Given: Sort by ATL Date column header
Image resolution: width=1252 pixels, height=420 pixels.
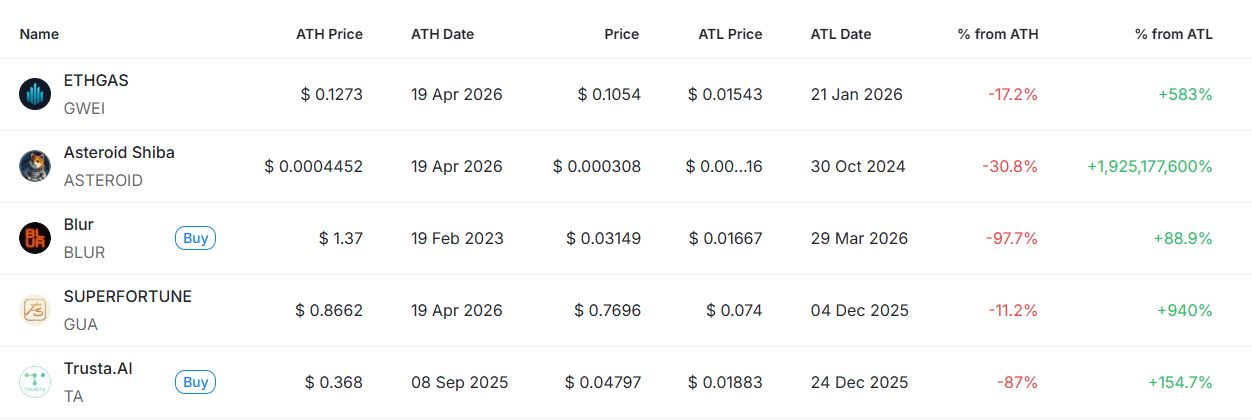Looking at the screenshot, I should point(841,34).
